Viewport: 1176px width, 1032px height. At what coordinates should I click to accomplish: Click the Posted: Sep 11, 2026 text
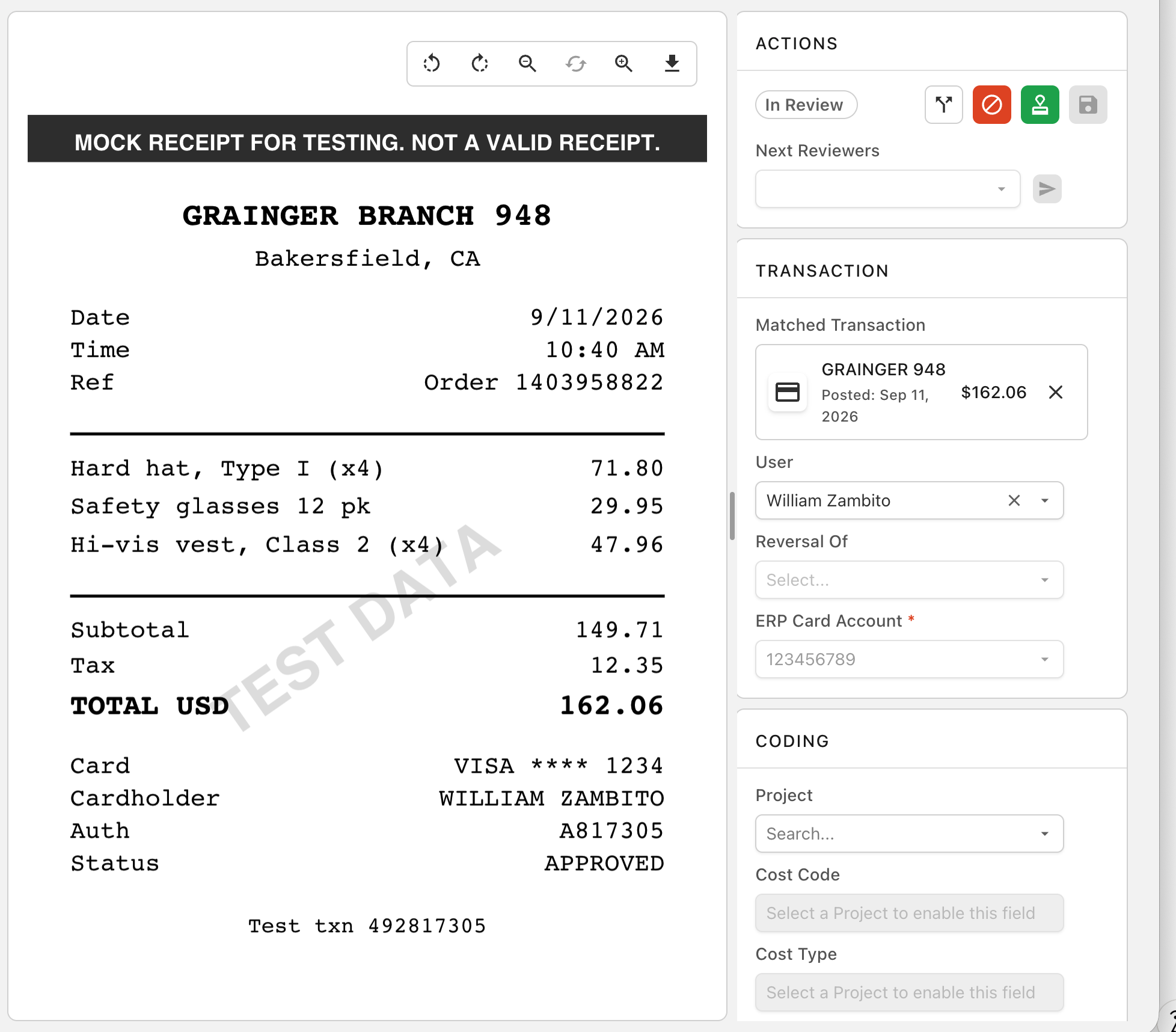click(x=875, y=405)
